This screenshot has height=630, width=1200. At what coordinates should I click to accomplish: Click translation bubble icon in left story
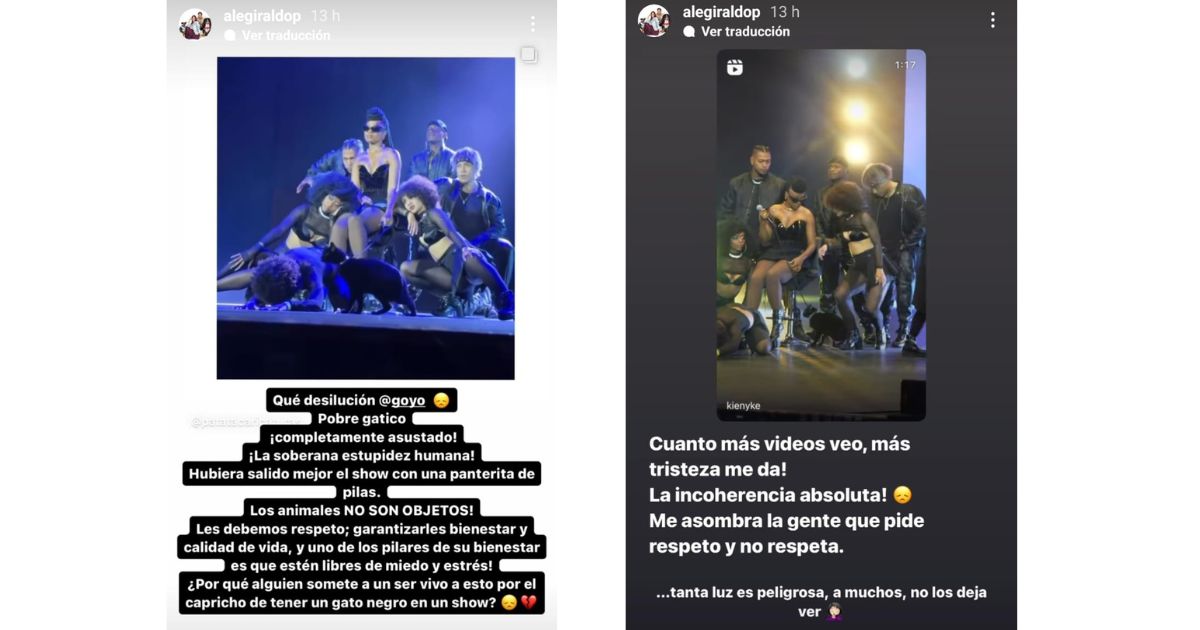(230, 36)
